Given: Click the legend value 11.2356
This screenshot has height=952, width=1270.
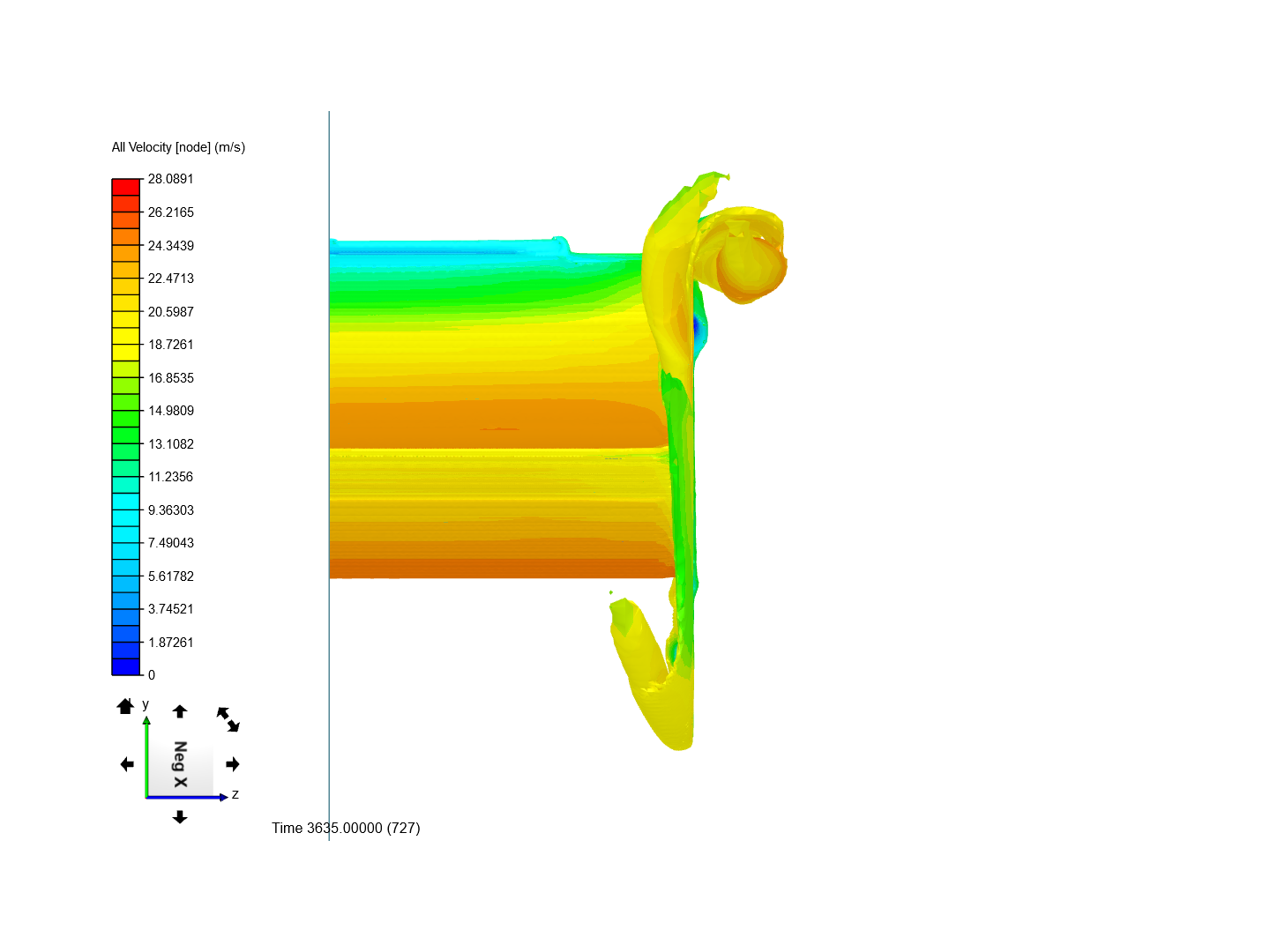Looking at the screenshot, I should coord(170,477).
